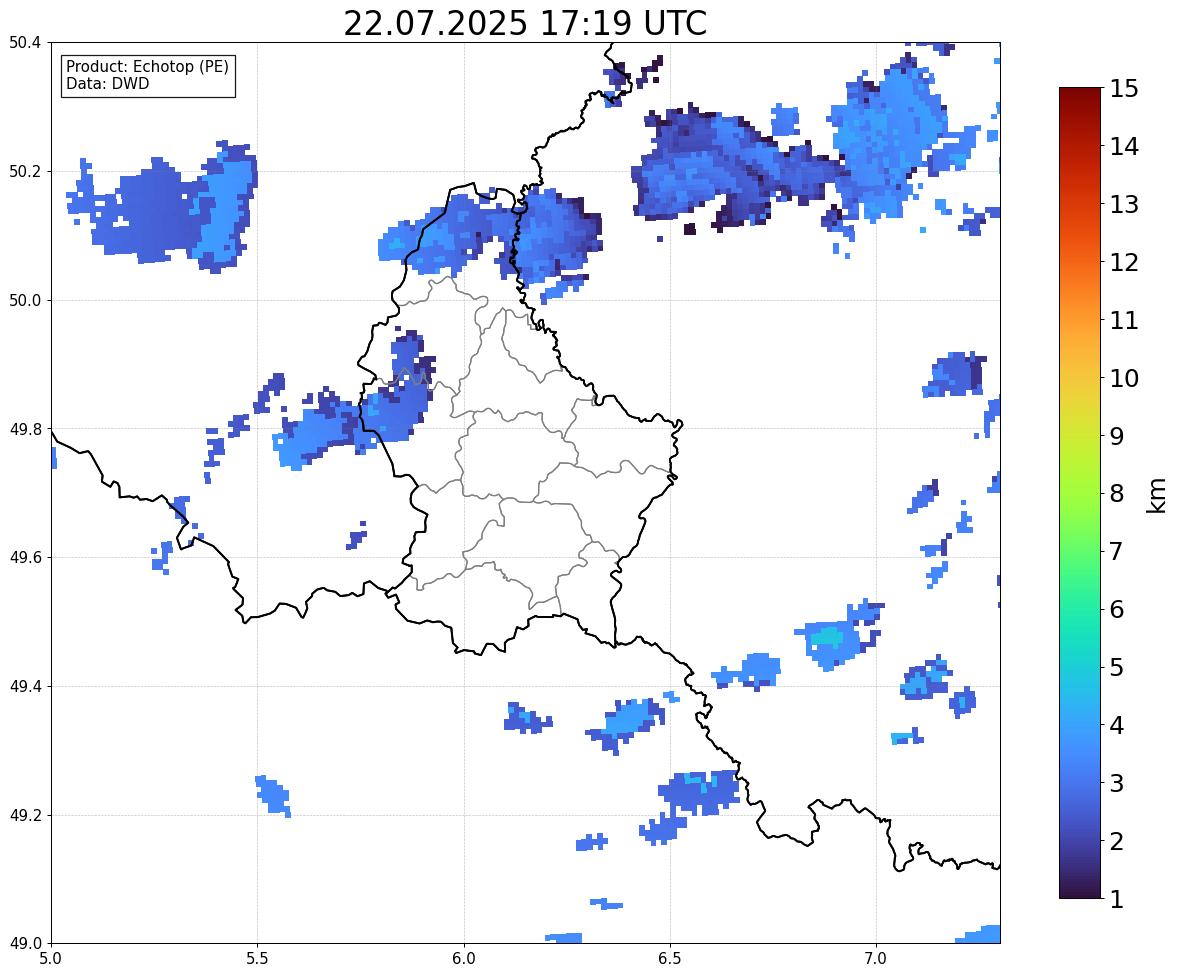The width and height of the screenshot is (1178, 976).
Task: Click the colorbar tick label 7
Action: [1116, 551]
